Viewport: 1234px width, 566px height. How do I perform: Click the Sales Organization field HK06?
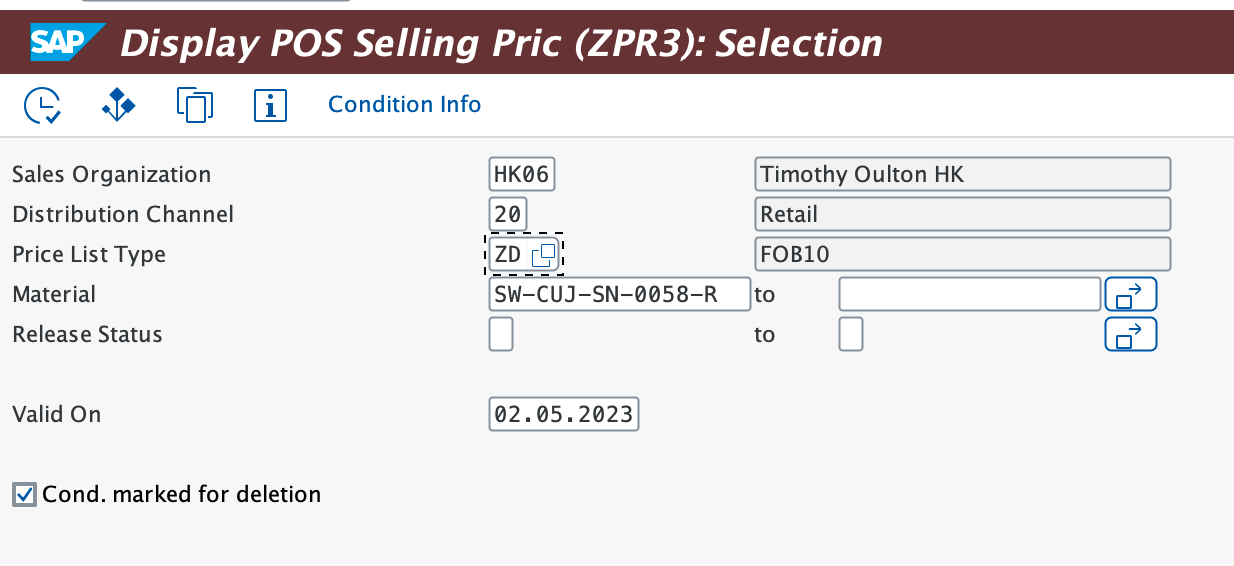coord(521,175)
